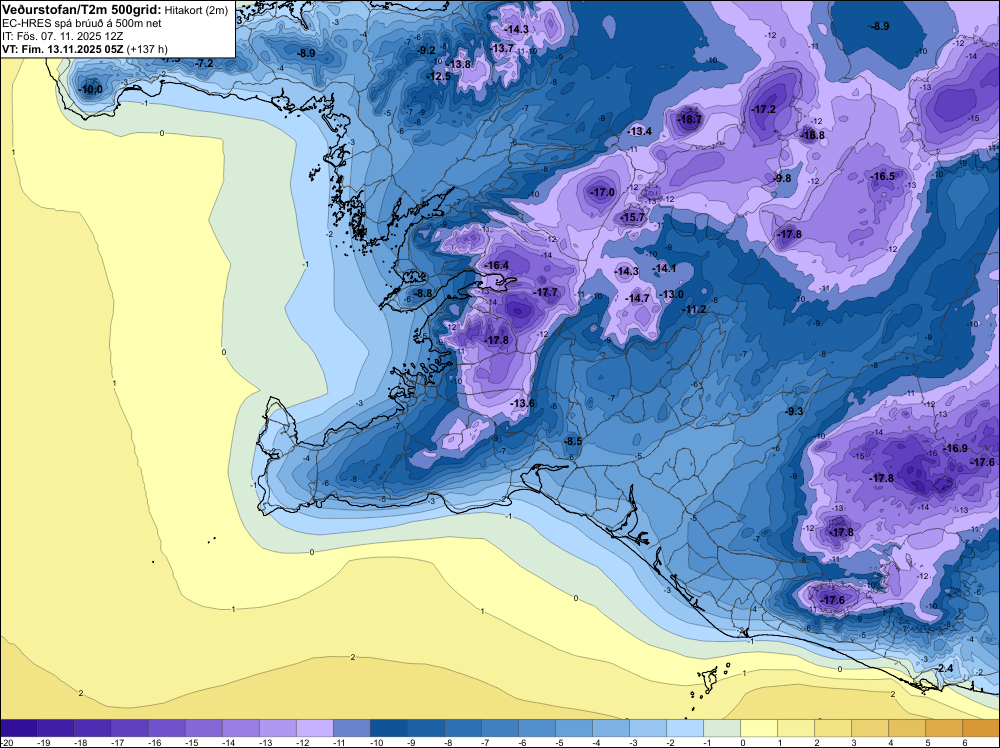Click the -13.7 temperature label on map
Viewport: 1000px width, 748px height.
tap(501, 48)
